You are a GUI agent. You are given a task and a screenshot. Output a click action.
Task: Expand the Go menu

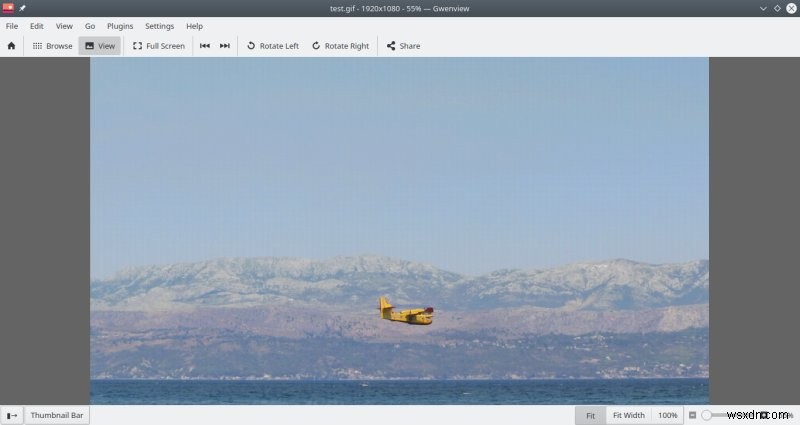(90, 26)
